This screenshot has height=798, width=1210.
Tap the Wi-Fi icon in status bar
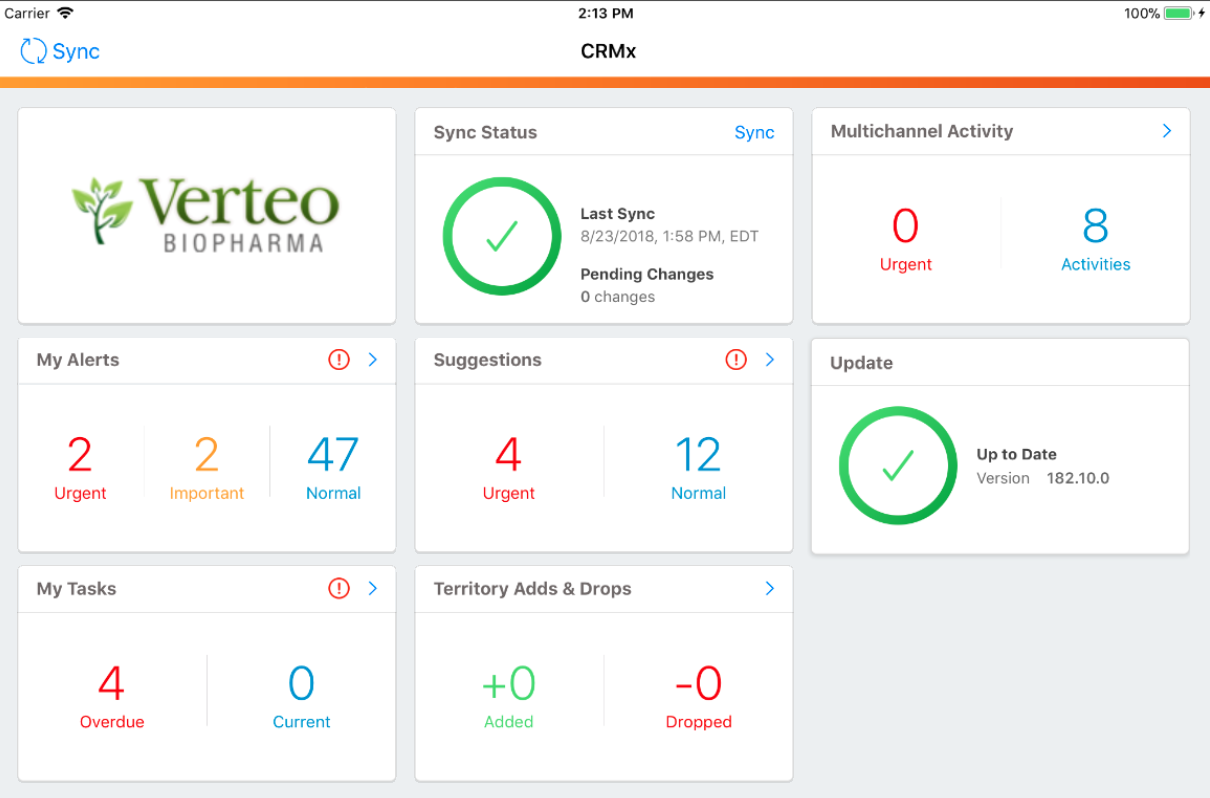tap(65, 13)
